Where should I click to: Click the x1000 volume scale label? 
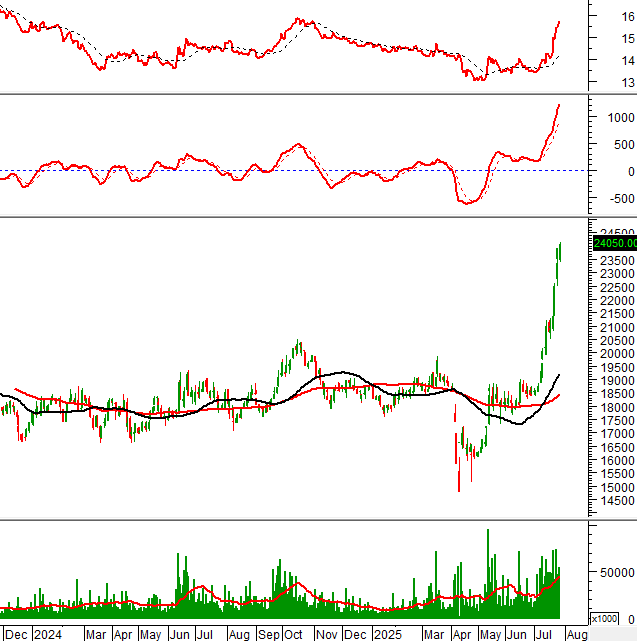605,617
